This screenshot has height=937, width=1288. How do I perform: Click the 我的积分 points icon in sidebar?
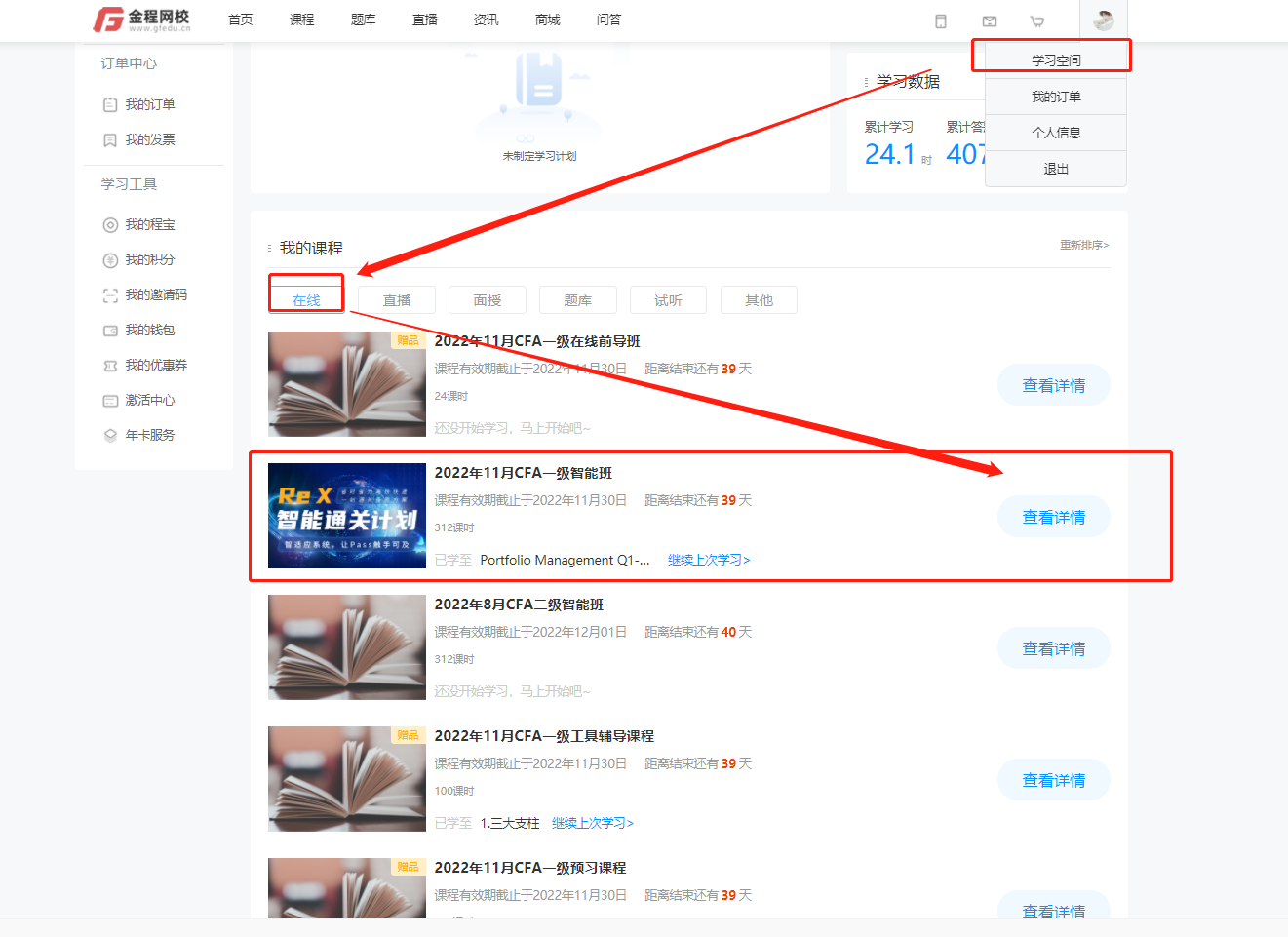pyautogui.click(x=110, y=260)
